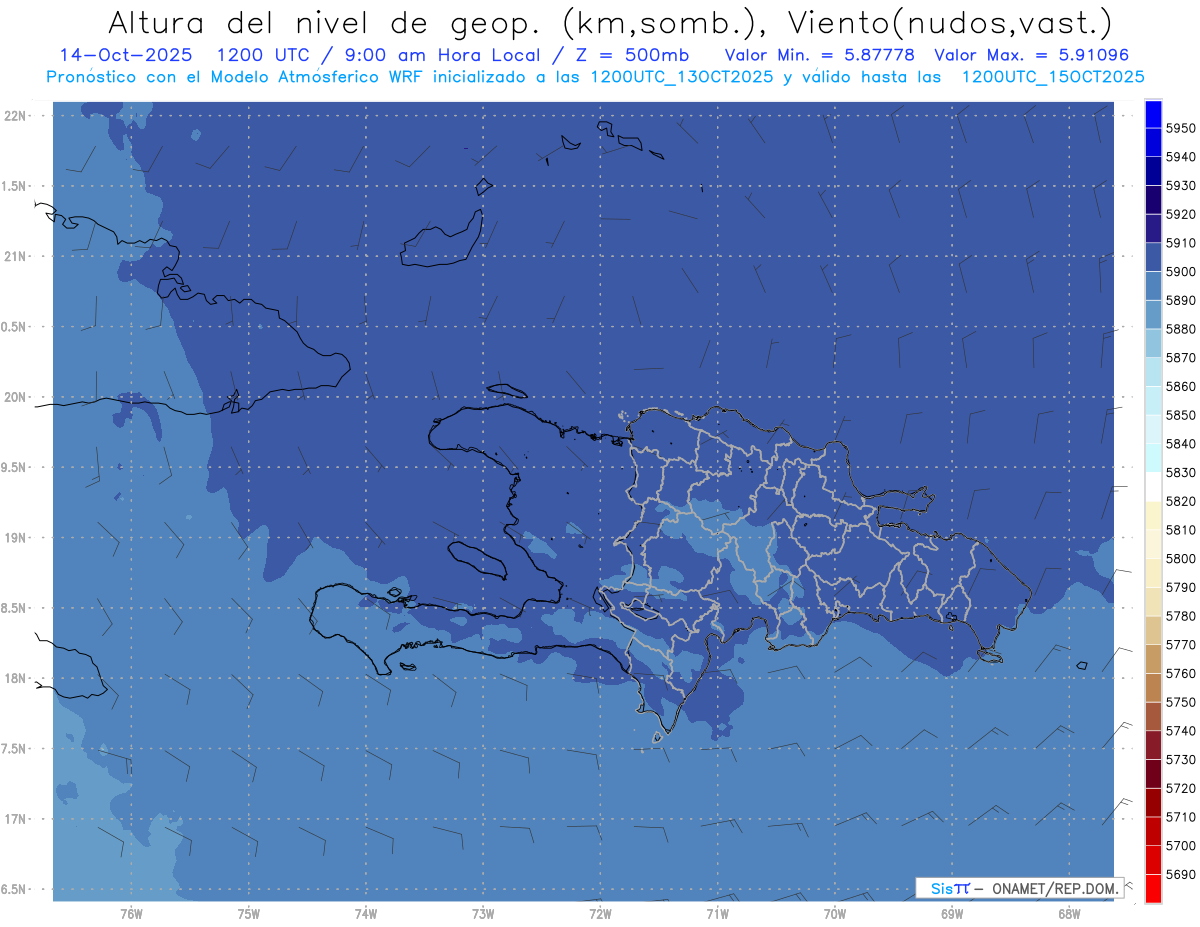Click the 5690 colorbar value label
The image size is (1200, 927).
[1181, 874]
